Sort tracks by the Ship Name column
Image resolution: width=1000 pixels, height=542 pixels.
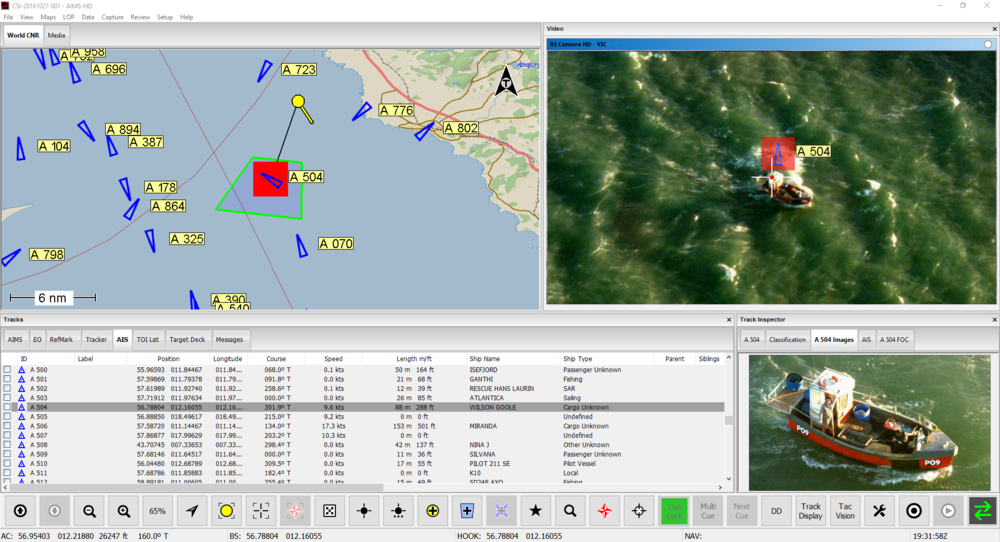pos(511,359)
